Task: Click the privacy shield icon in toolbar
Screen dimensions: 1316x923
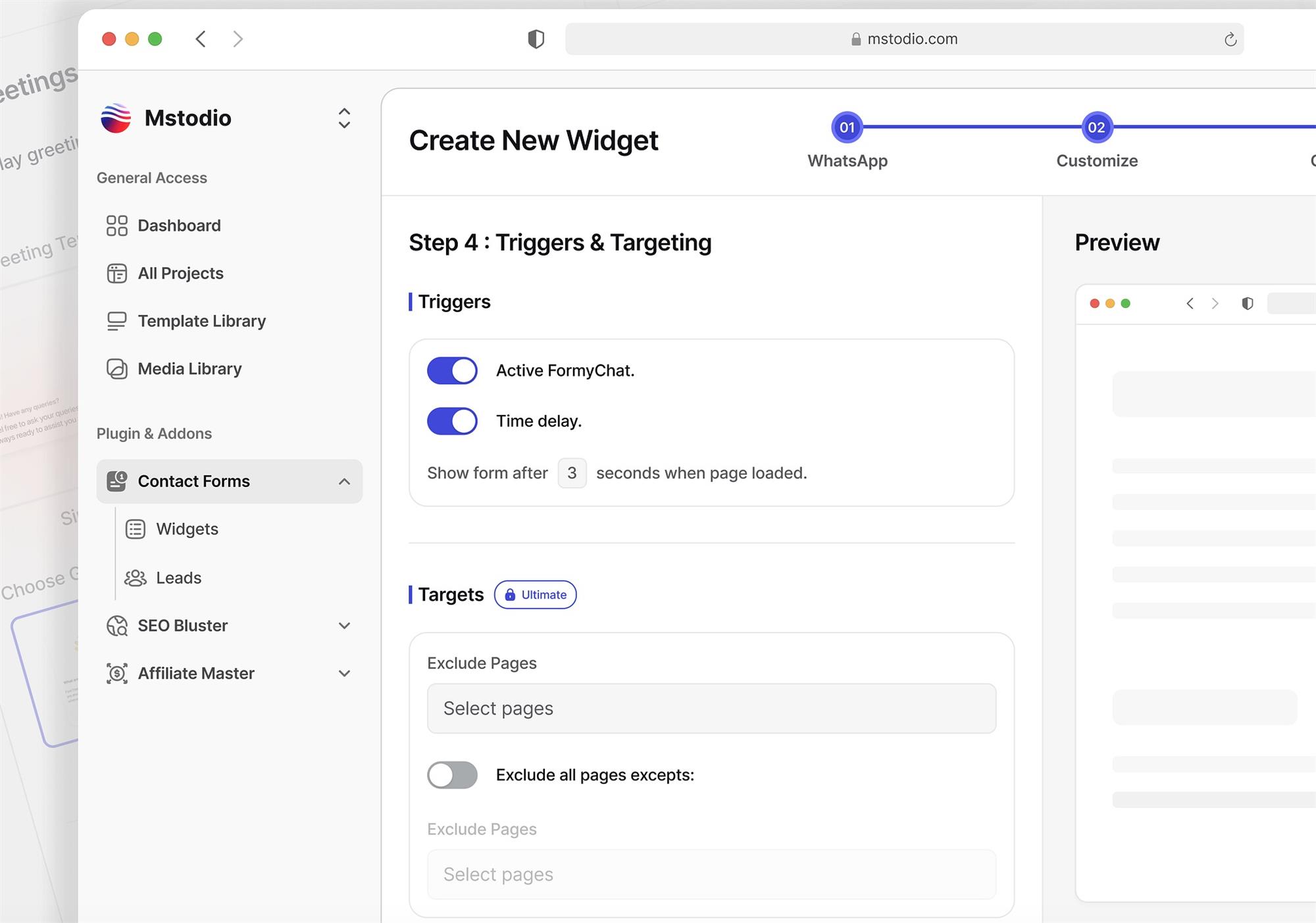Action: coord(536,39)
